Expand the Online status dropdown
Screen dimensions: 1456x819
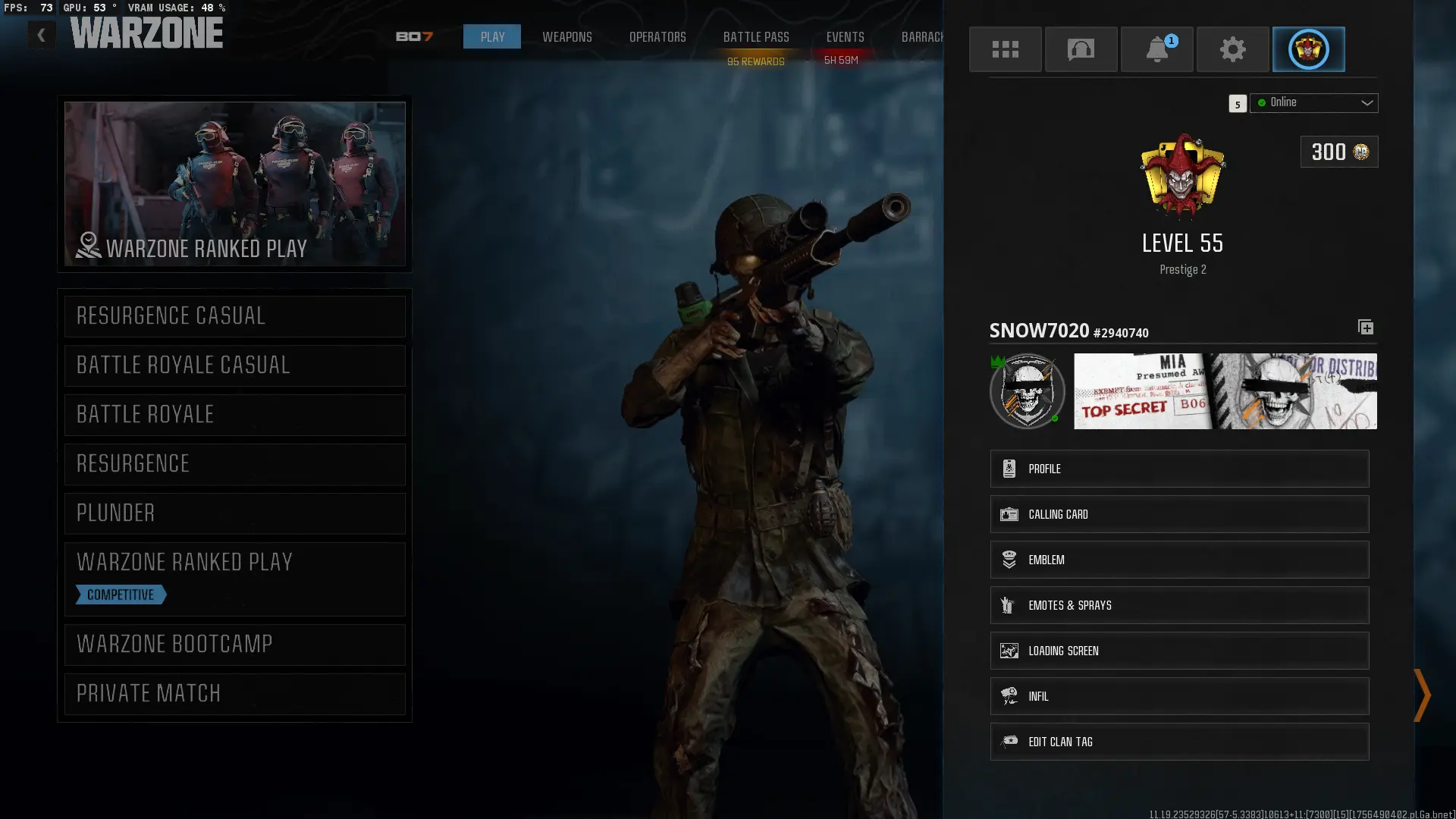(1314, 103)
